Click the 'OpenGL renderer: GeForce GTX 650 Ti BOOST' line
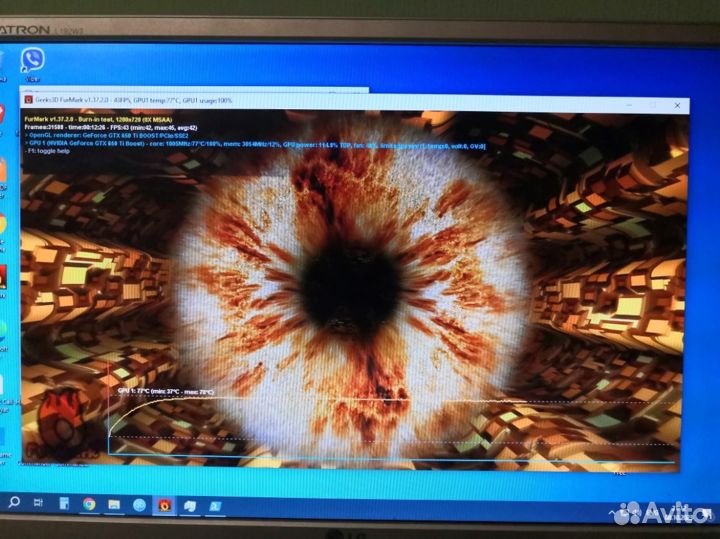The height and width of the screenshot is (539, 720). pyautogui.click(x=107, y=135)
